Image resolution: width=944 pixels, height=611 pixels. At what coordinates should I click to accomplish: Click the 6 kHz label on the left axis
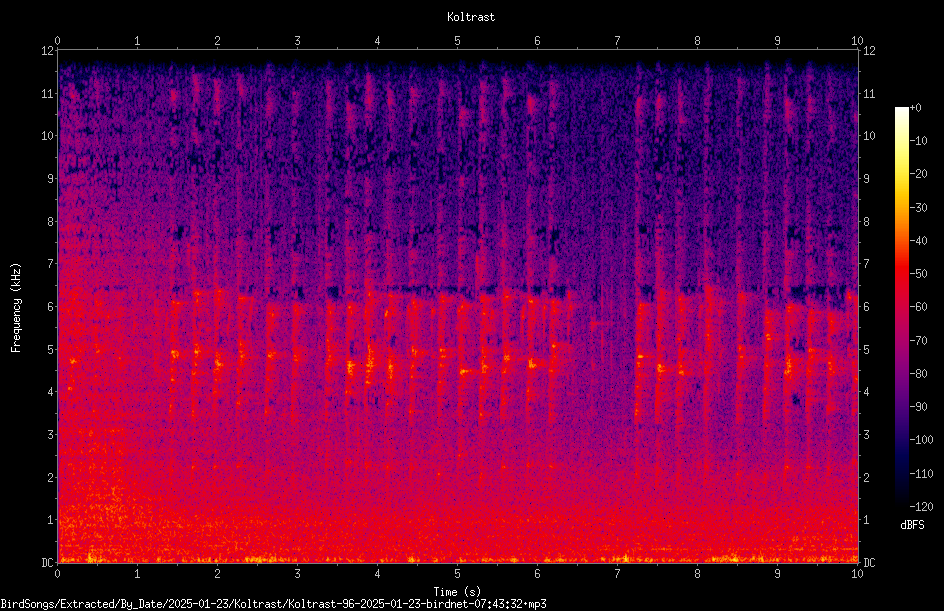(x=51, y=306)
